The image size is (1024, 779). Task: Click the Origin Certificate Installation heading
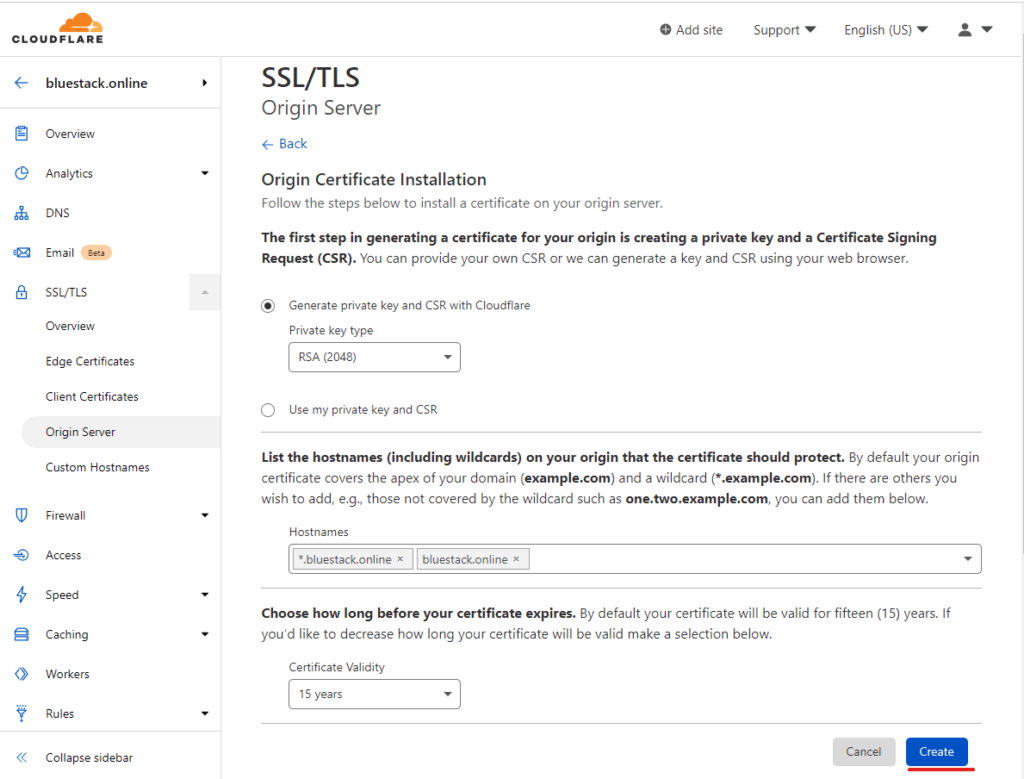point(374,180)
